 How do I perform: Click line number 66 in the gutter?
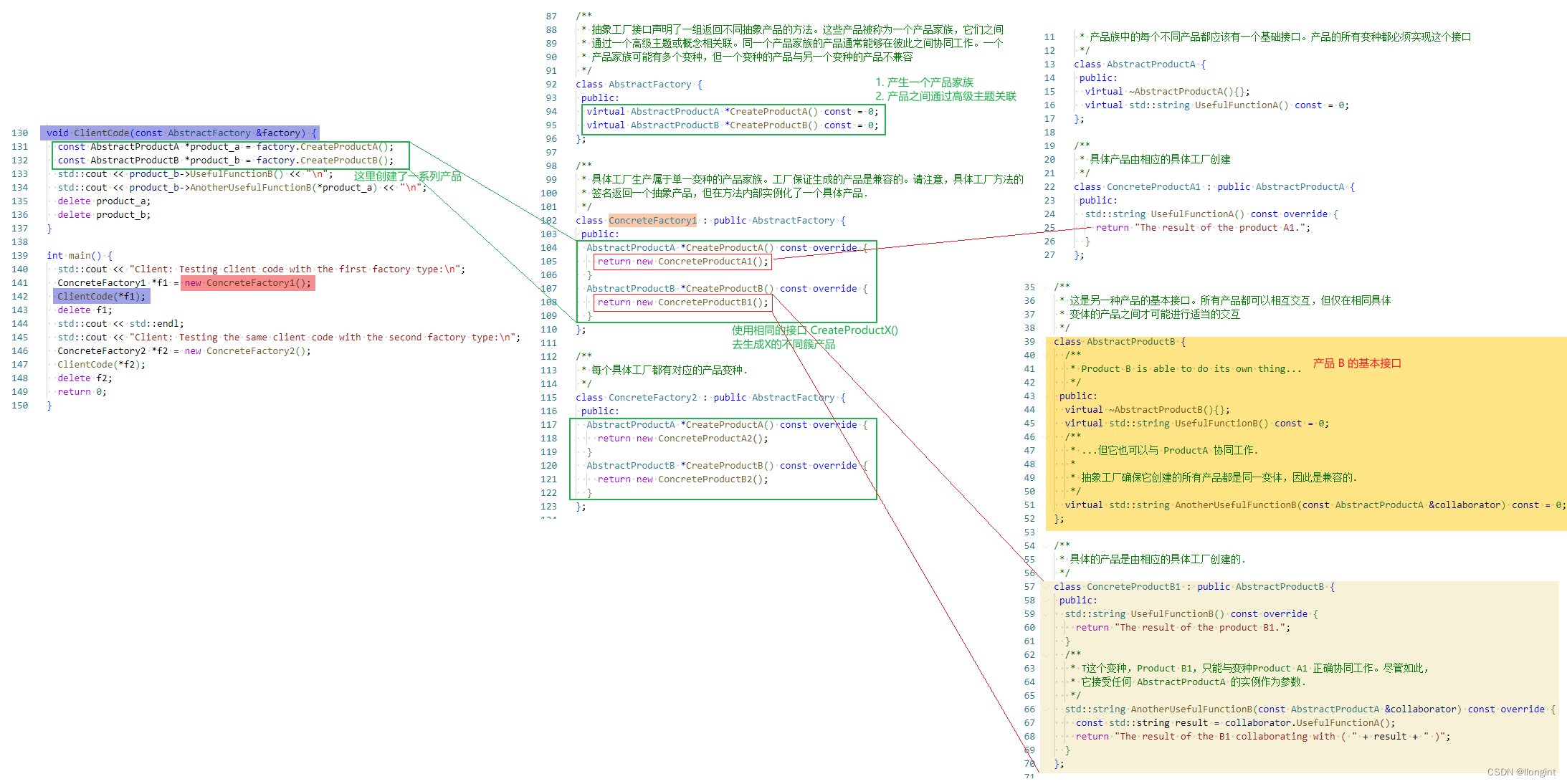pos(1029,709)
